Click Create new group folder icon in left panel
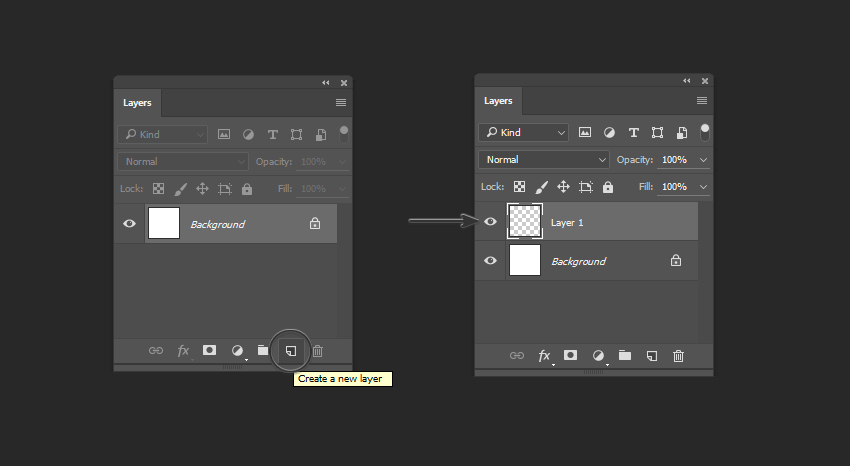Image resolution: width=850 pixels, height=466 pixels. coord(263,350)
